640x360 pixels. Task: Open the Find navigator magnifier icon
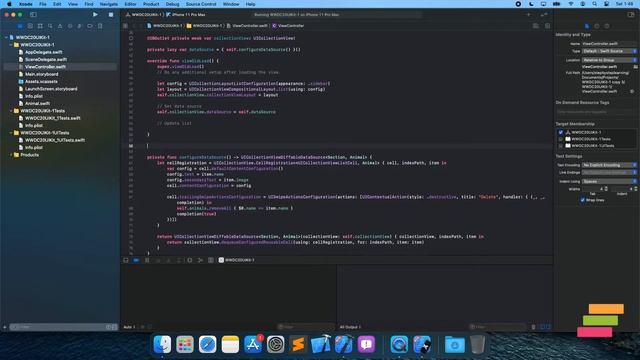pyautogui.click(x=50, y=26)
